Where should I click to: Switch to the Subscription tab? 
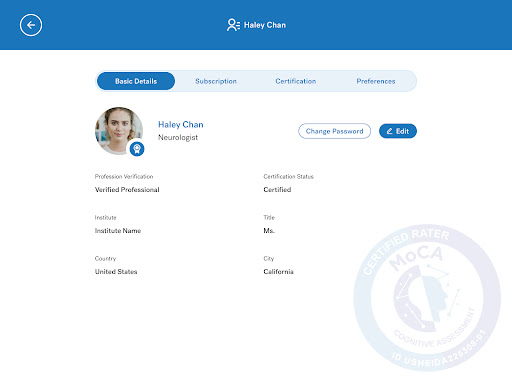(x=216, y=81)
